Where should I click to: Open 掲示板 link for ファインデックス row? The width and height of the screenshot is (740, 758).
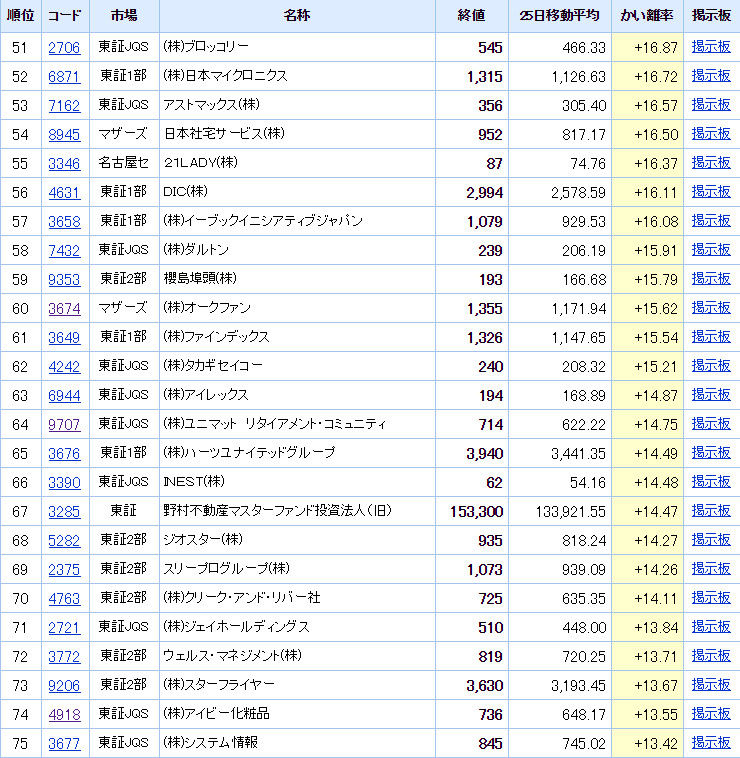(711, 337)
